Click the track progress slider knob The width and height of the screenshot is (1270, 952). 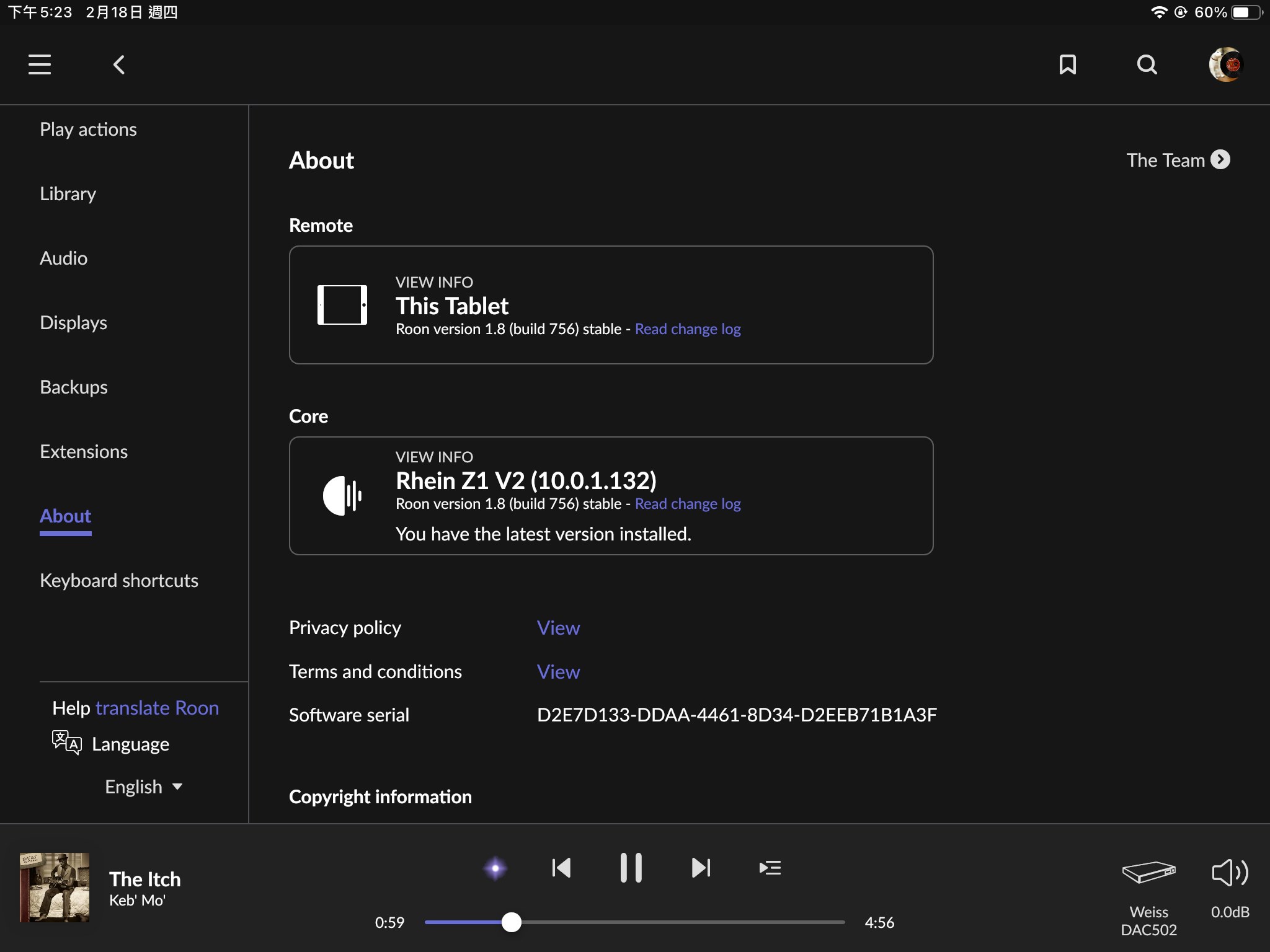[x=511, y=922]
